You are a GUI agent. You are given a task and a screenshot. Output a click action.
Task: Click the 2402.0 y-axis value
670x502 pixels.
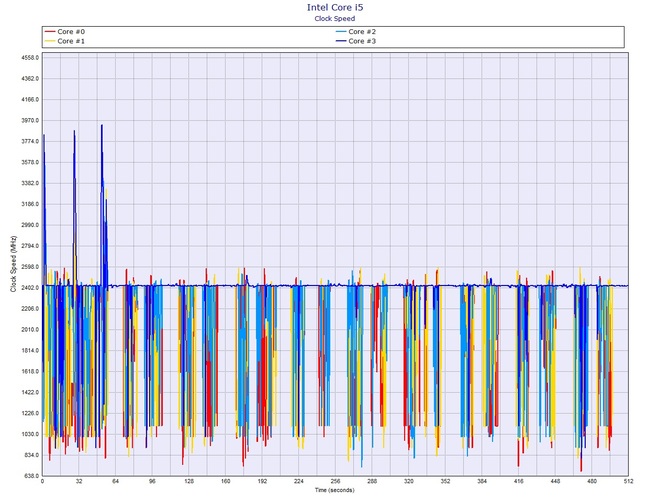pyautogui.click(x=31, y=288)
